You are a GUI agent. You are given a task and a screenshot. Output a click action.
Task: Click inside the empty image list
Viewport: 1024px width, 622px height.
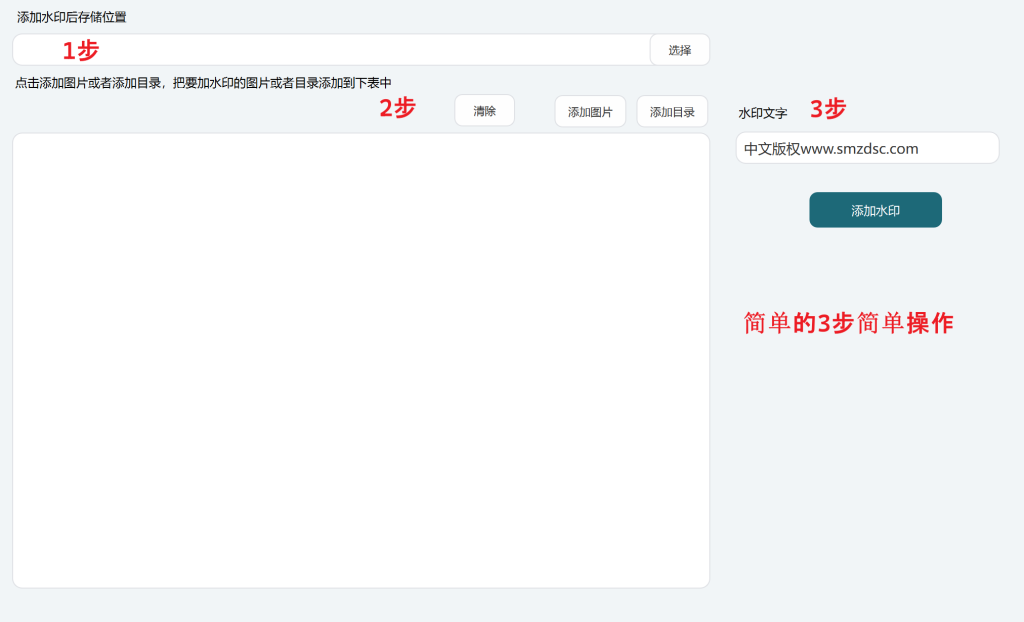(x=360, y=360)
